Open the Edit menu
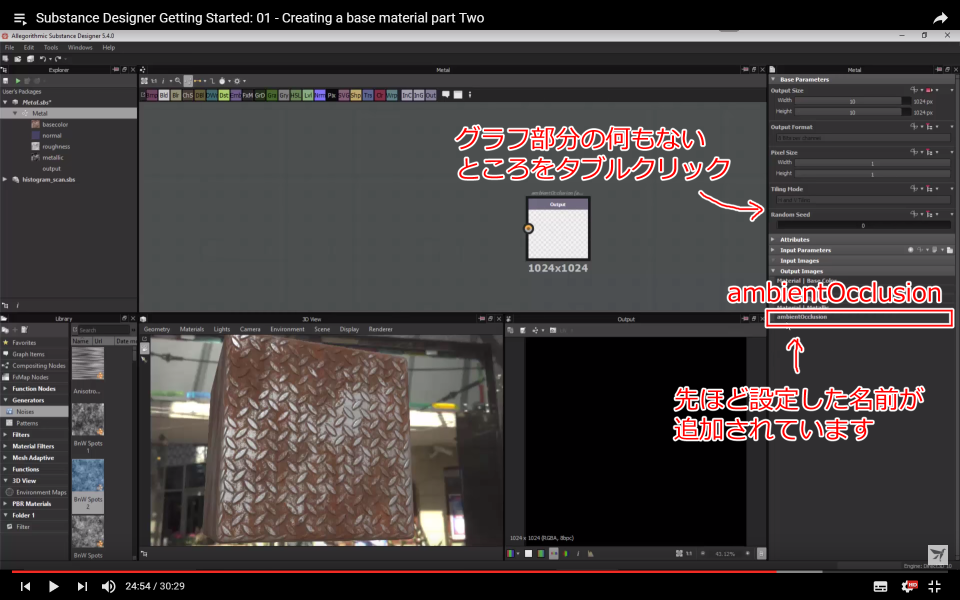This screenshot has width=960, height=600. 29,47
